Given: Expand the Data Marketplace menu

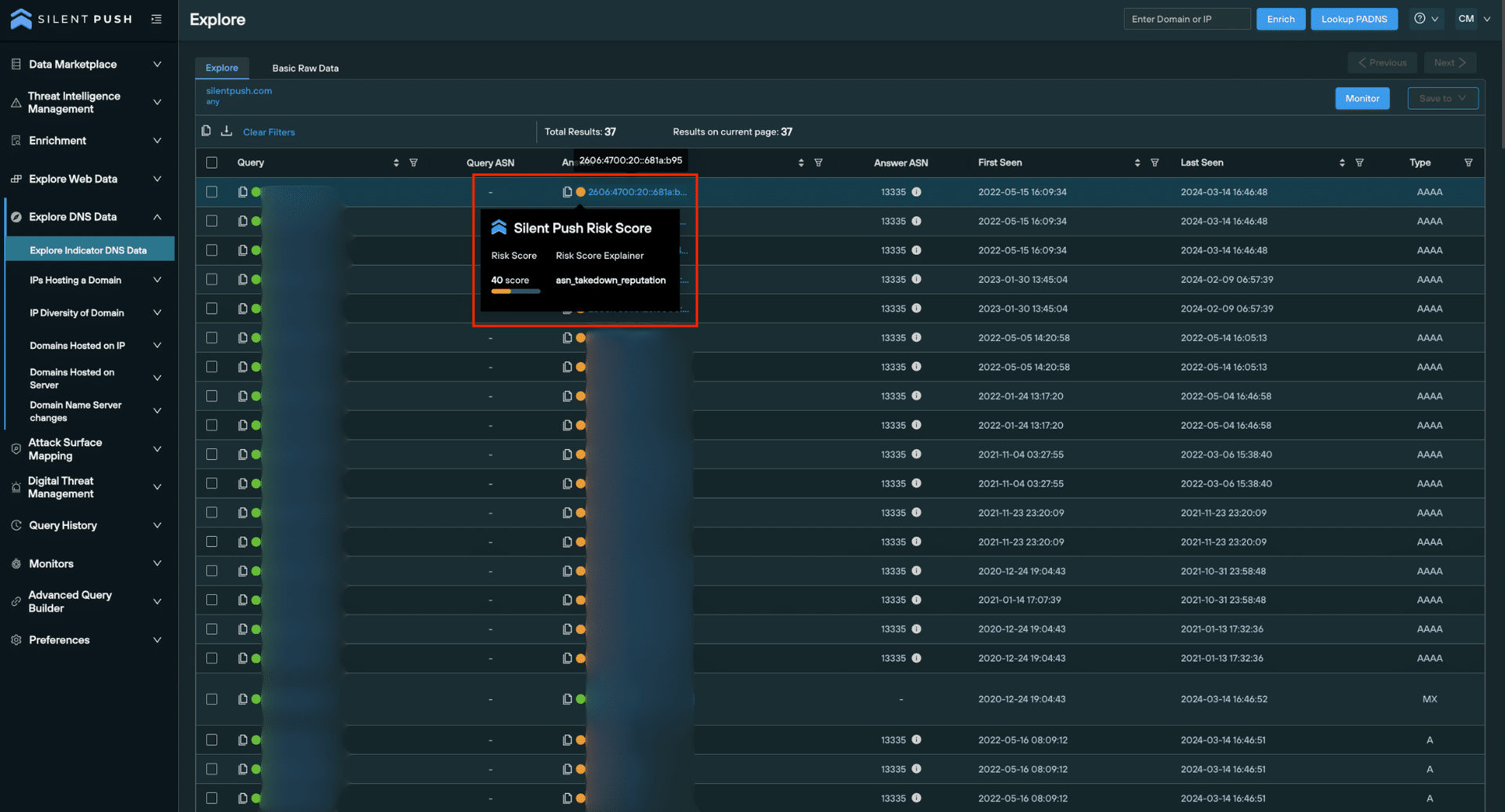Looking at the screenshot, I should [157, 64].
